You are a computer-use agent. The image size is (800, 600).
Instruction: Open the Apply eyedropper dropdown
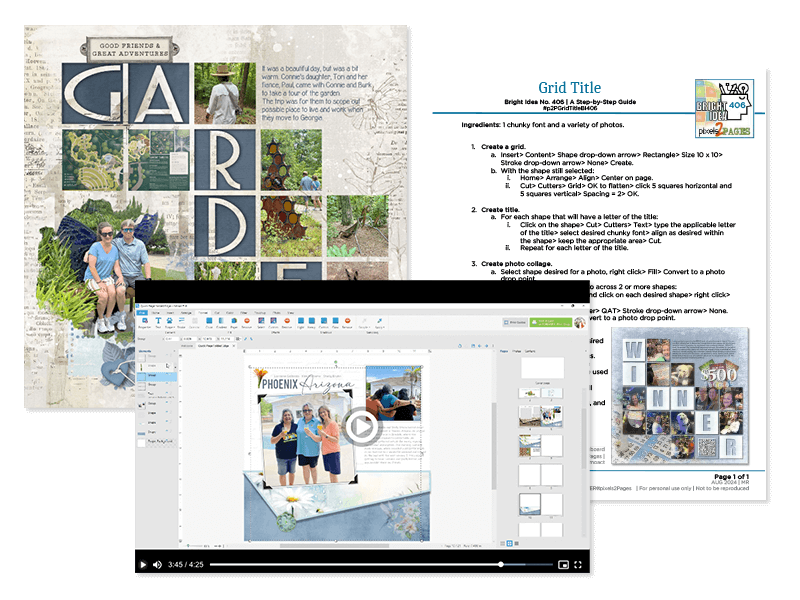coord(380,323)
